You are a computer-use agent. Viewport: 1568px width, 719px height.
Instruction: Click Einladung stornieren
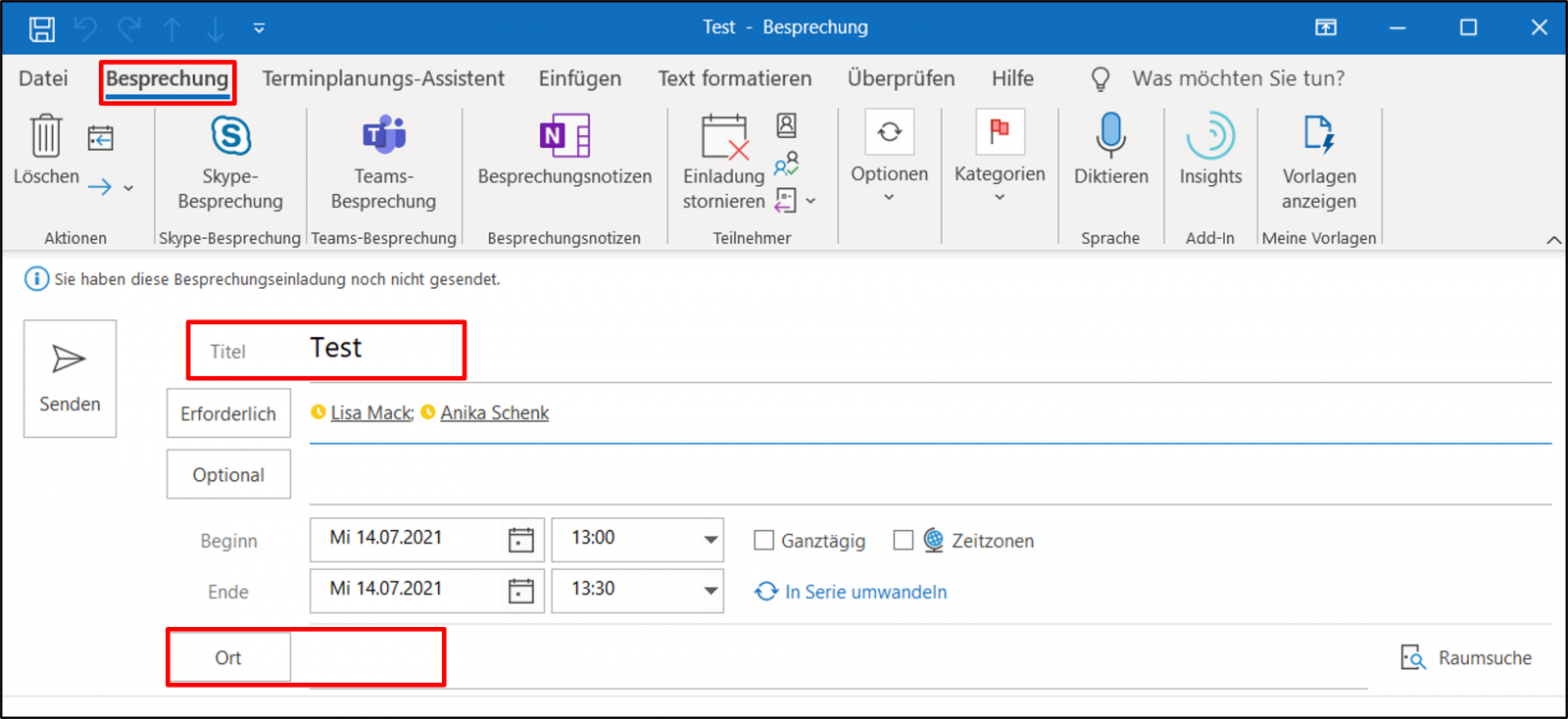pyautogui.click(x=724, y=164)
